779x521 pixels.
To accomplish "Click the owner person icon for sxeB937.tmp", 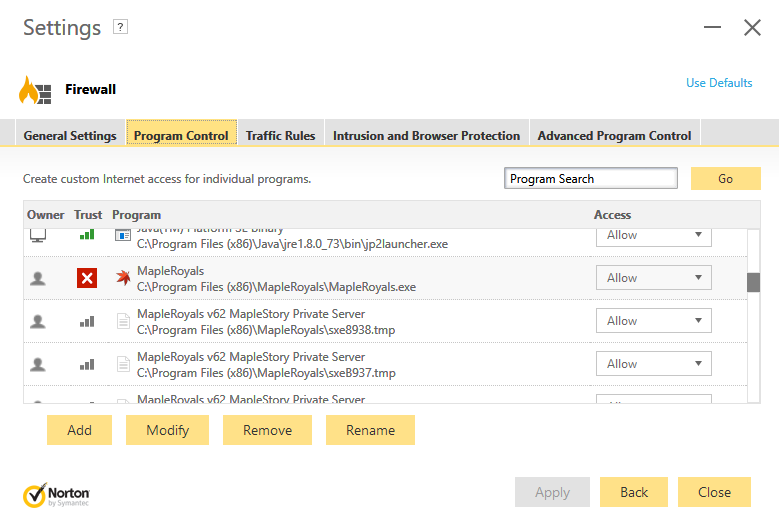I will [x=38, y=364].
